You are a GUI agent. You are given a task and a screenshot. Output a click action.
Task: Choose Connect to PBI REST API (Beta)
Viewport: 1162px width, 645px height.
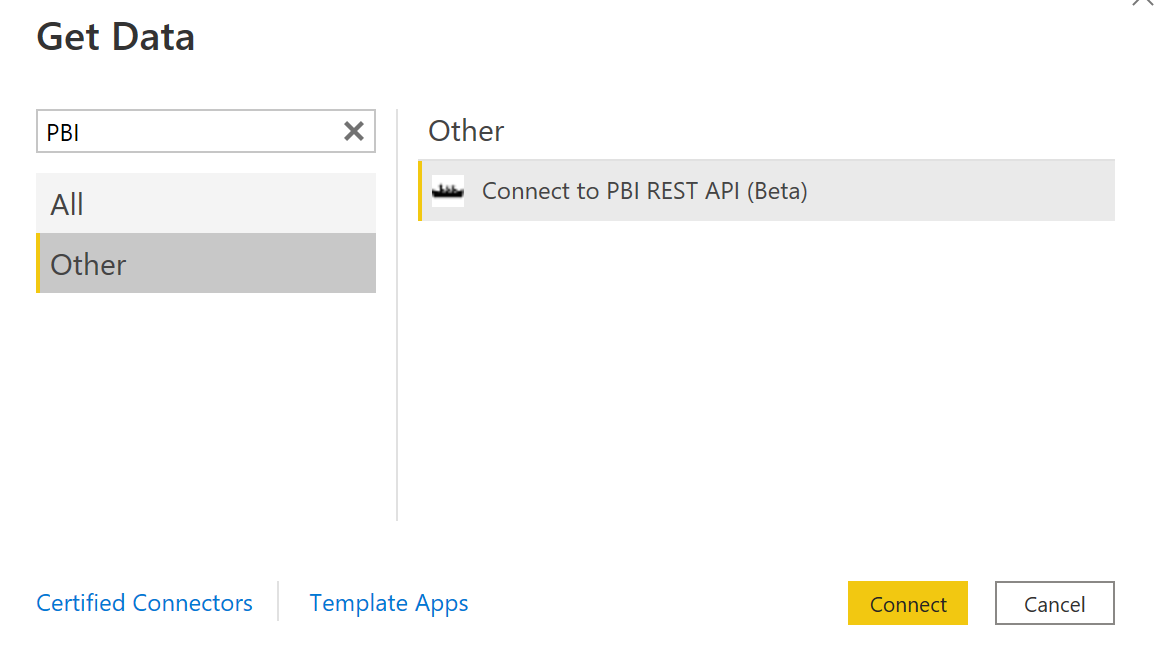644,191
